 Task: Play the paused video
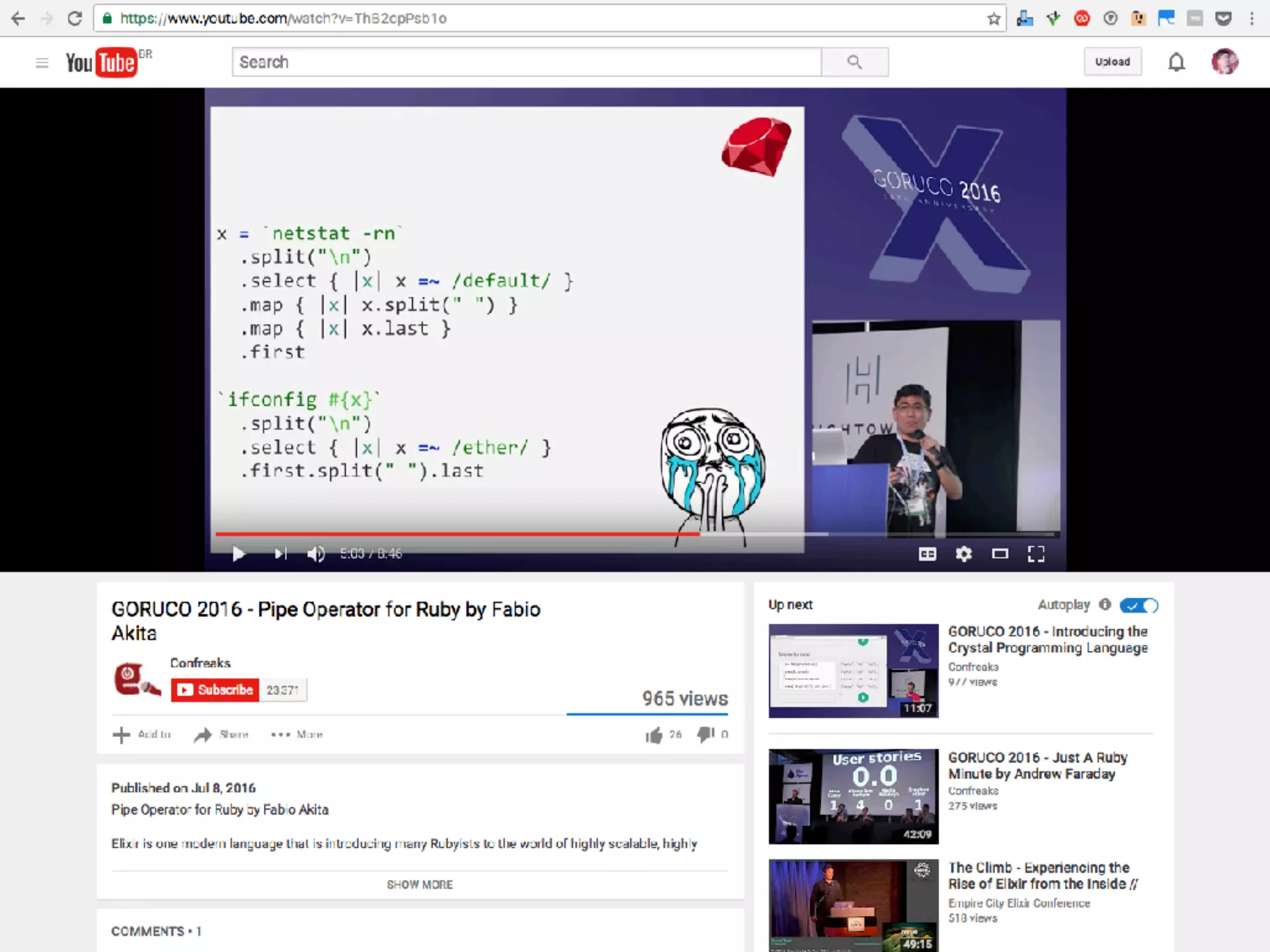coord(238,553)
